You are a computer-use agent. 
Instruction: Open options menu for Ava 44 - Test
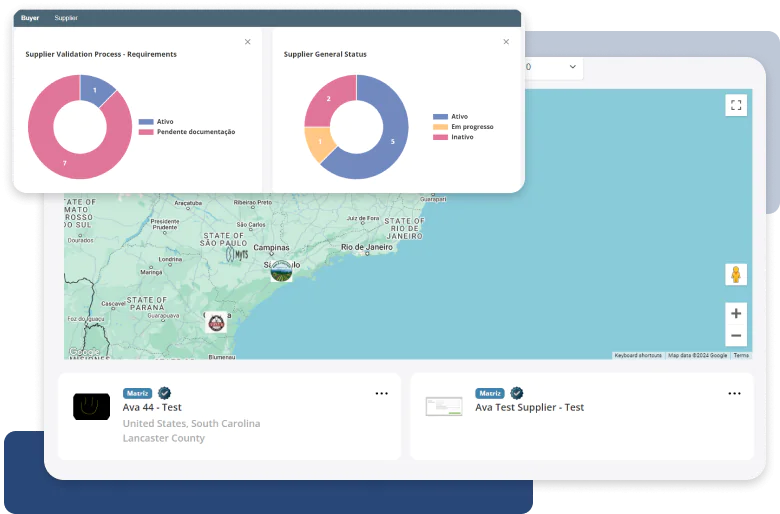click(x=382, y=394)
